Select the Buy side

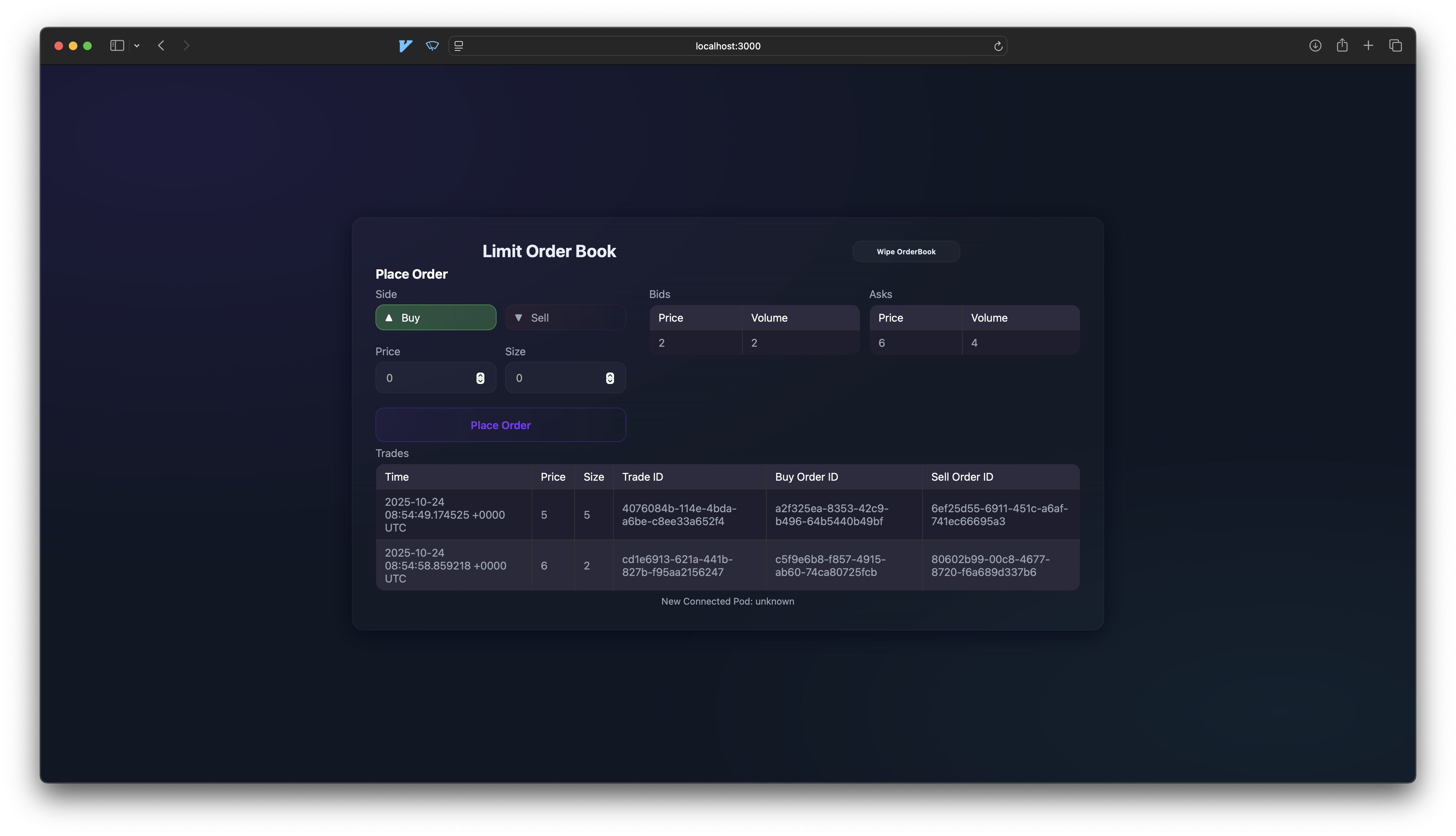[x=435, y=317]
